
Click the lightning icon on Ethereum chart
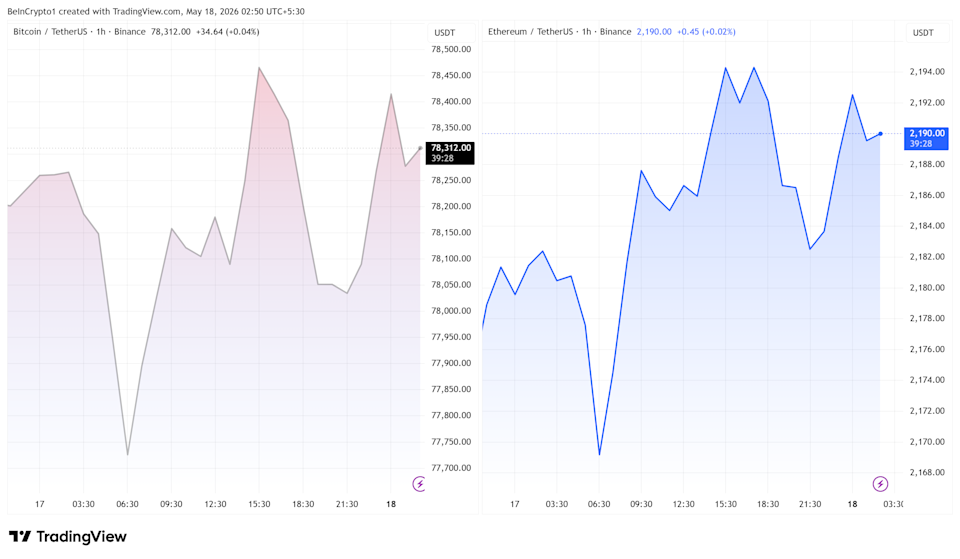[880, 484]
